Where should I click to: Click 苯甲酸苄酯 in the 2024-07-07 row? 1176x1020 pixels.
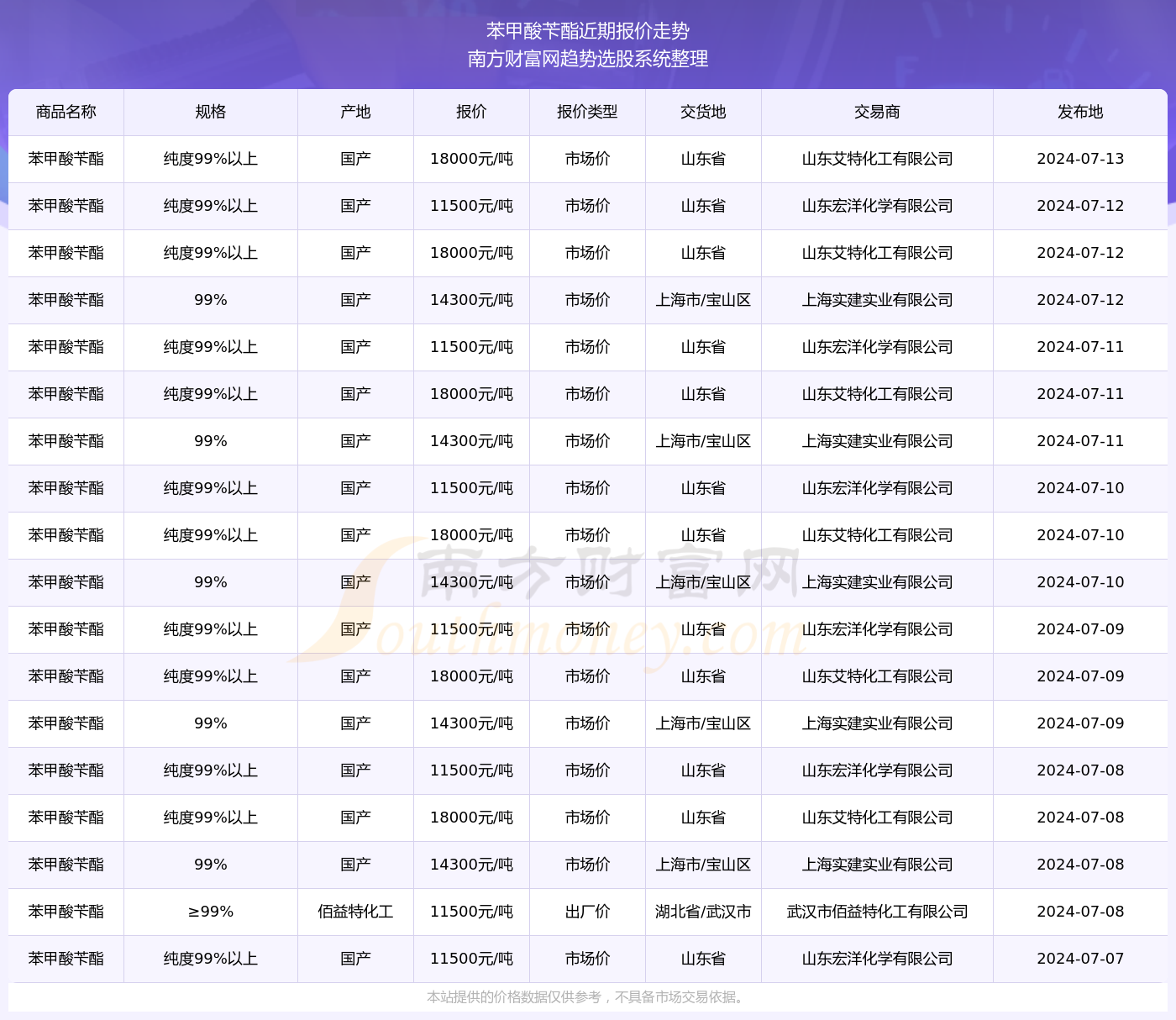(66, 959)
